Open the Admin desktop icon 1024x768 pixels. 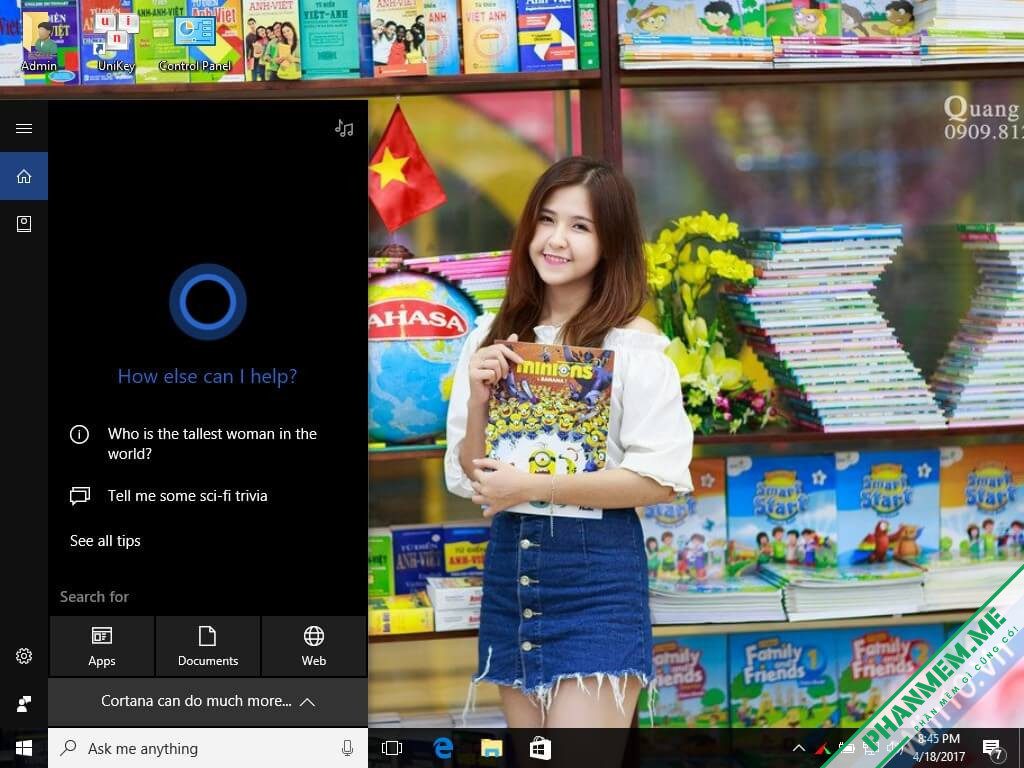coord(39,43)
